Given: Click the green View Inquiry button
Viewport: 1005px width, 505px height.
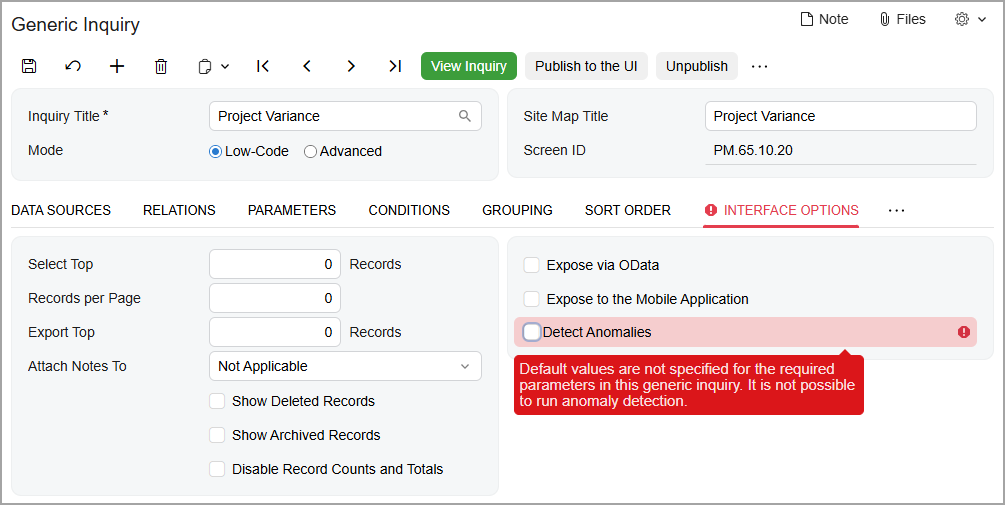Looking at the screenshot, I should tap(469, 66).
